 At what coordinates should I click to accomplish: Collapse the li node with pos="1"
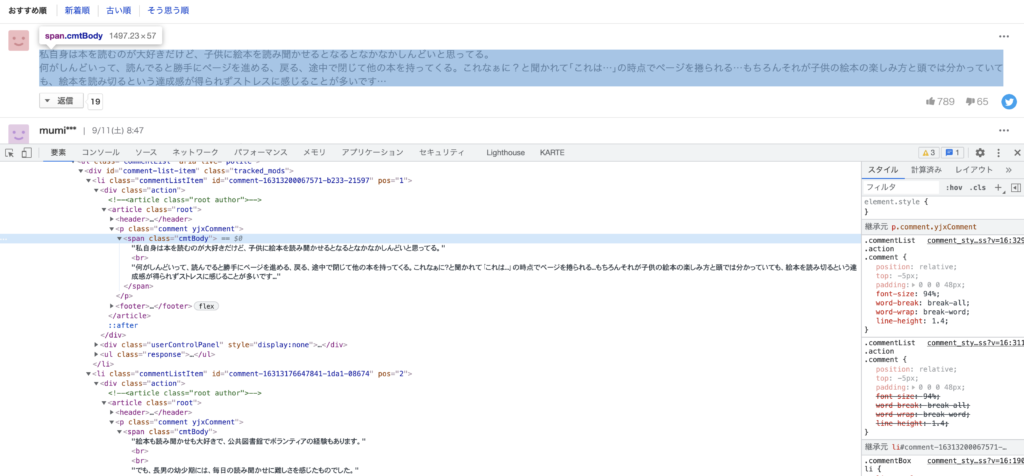(x=89, y=180)
